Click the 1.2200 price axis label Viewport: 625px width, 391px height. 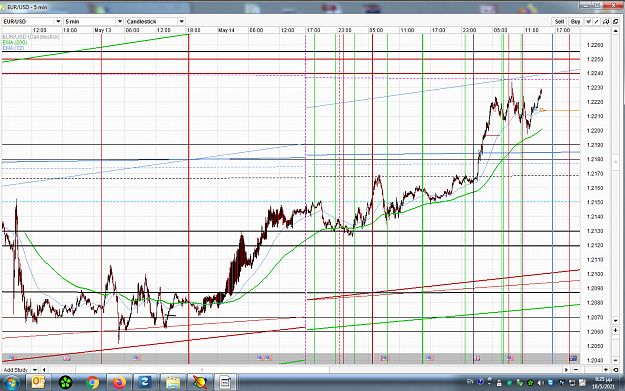click(595, 131)
